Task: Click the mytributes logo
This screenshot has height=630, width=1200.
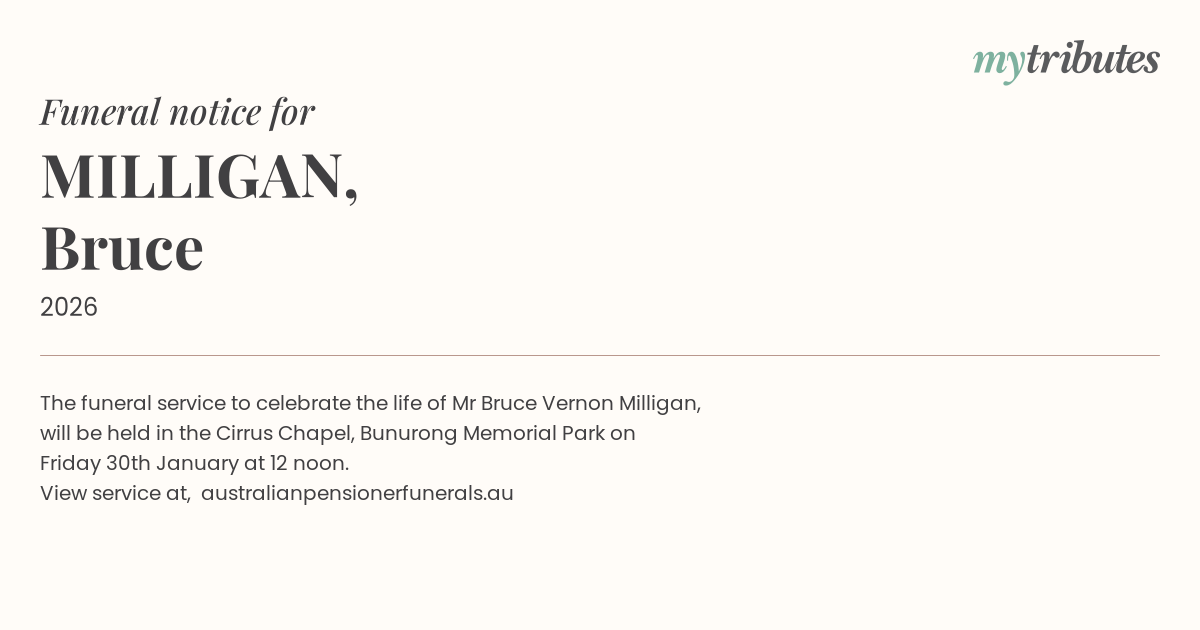Action: coord(1066,60)
